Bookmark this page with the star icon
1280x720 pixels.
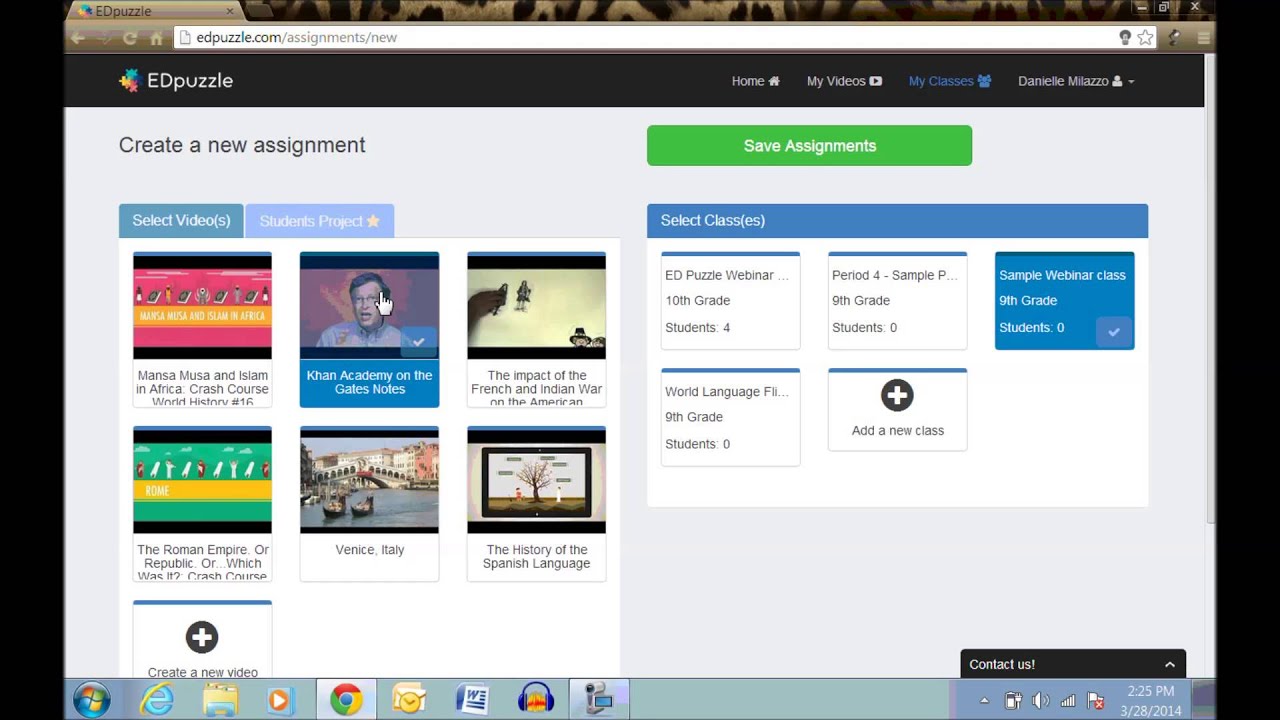point(1145,38)
